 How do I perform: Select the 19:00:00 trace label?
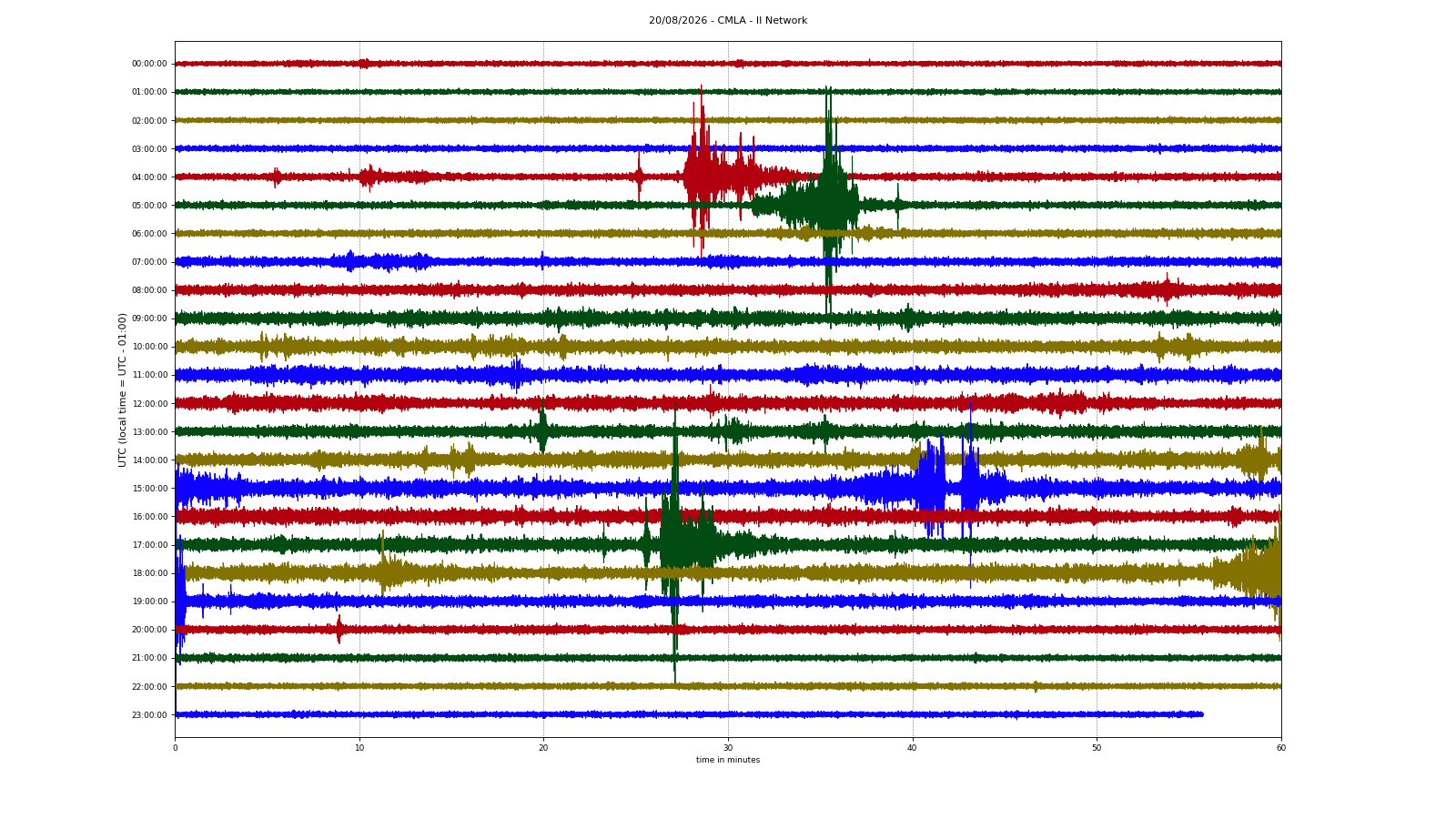click(x=149, y=601)
